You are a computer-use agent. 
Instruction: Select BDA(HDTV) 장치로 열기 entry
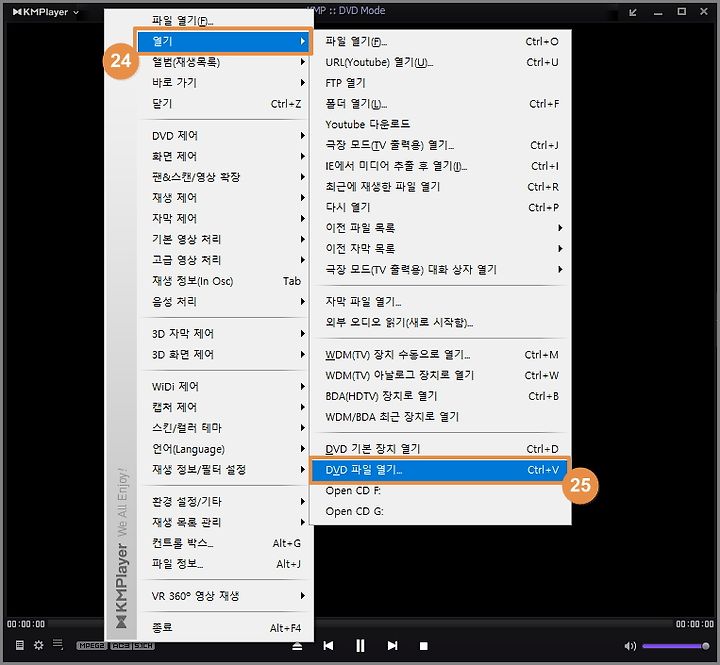[442, 396]
